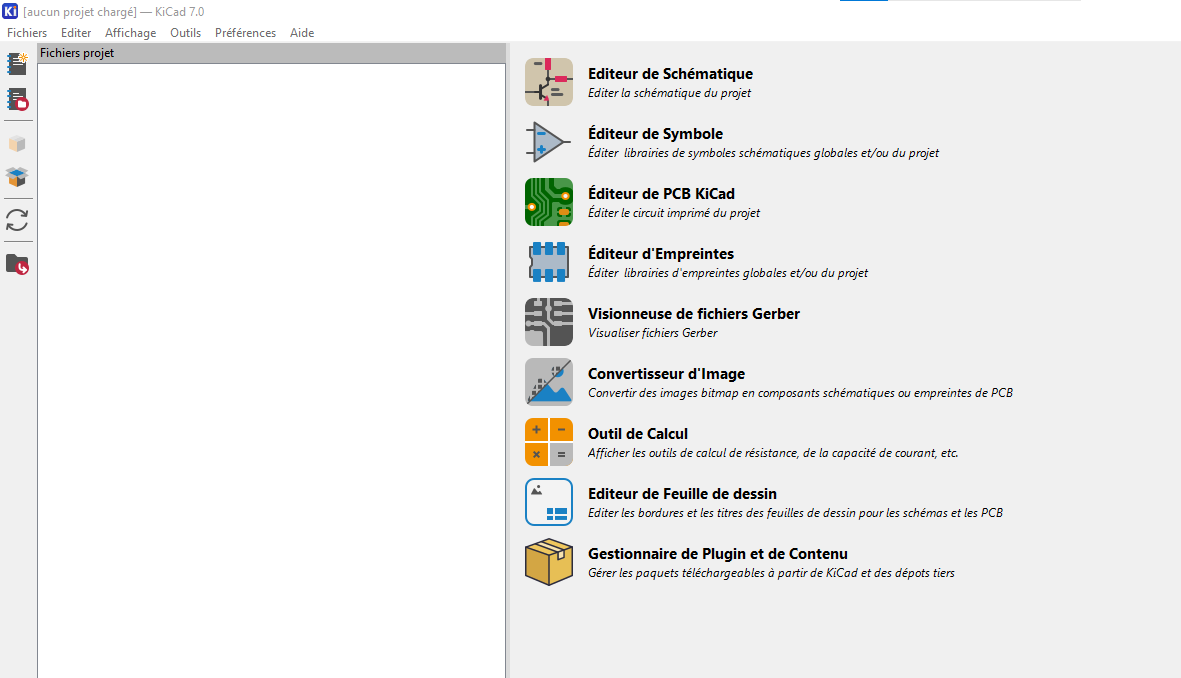Open the Préférences menu
Screen dimensions: 1181x678
coord(245,33)
